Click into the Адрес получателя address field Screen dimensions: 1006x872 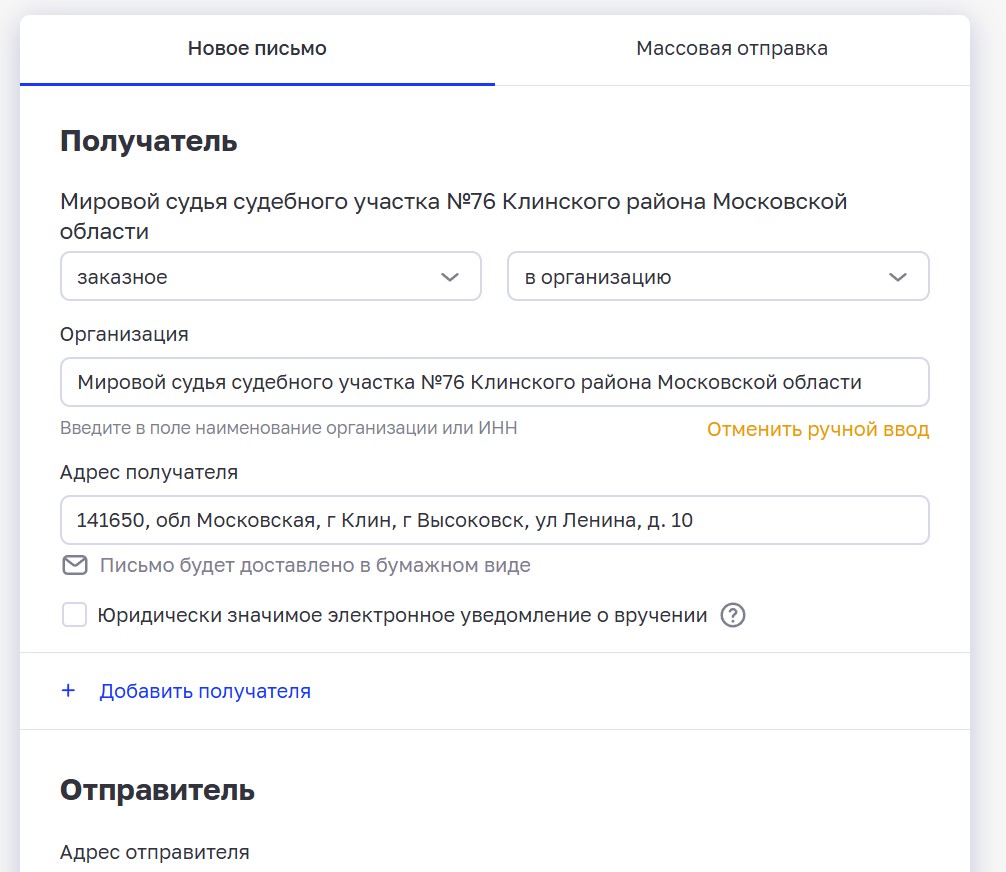tap(494, 520)
